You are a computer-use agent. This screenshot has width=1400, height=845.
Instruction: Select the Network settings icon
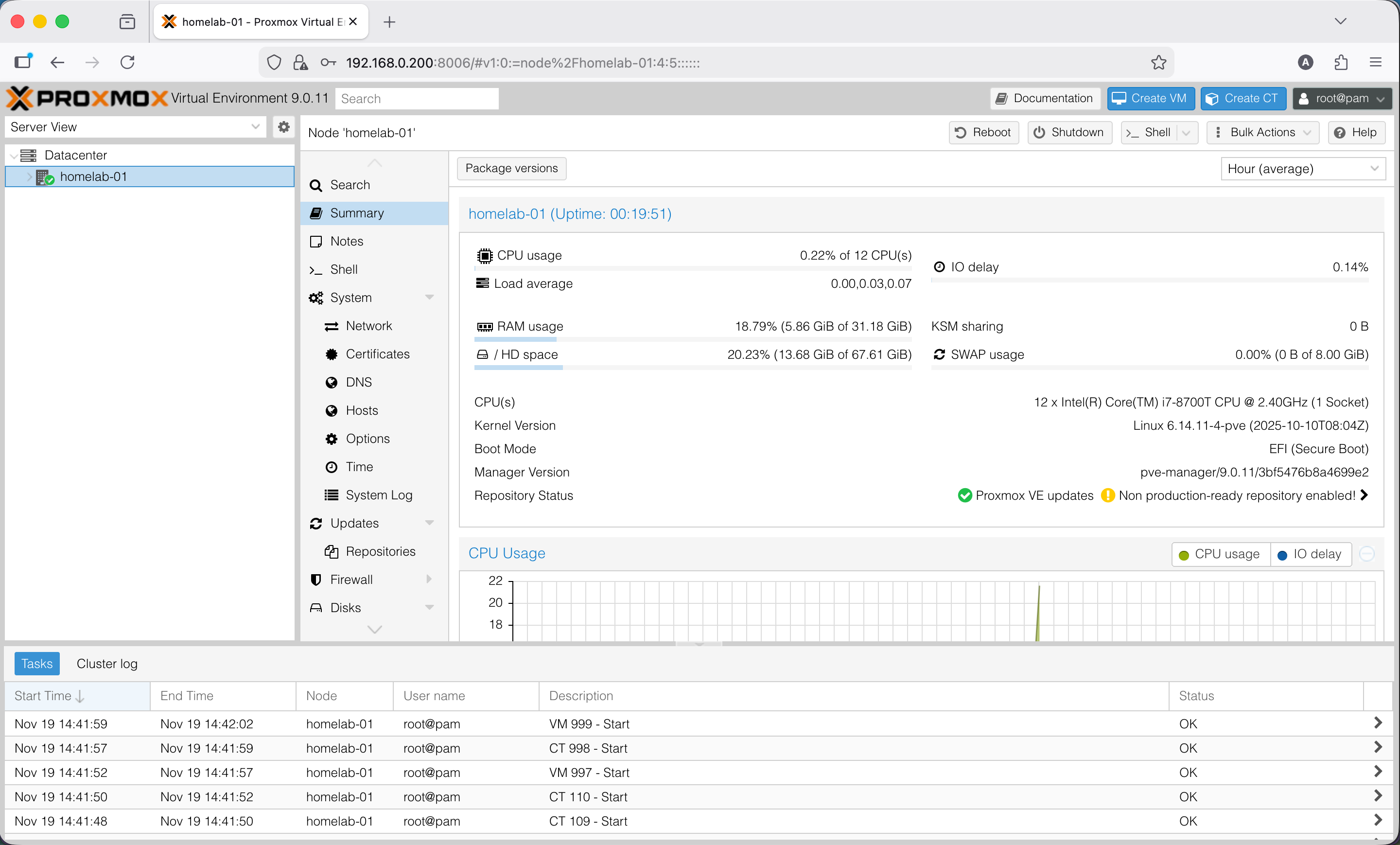(332, 326)
